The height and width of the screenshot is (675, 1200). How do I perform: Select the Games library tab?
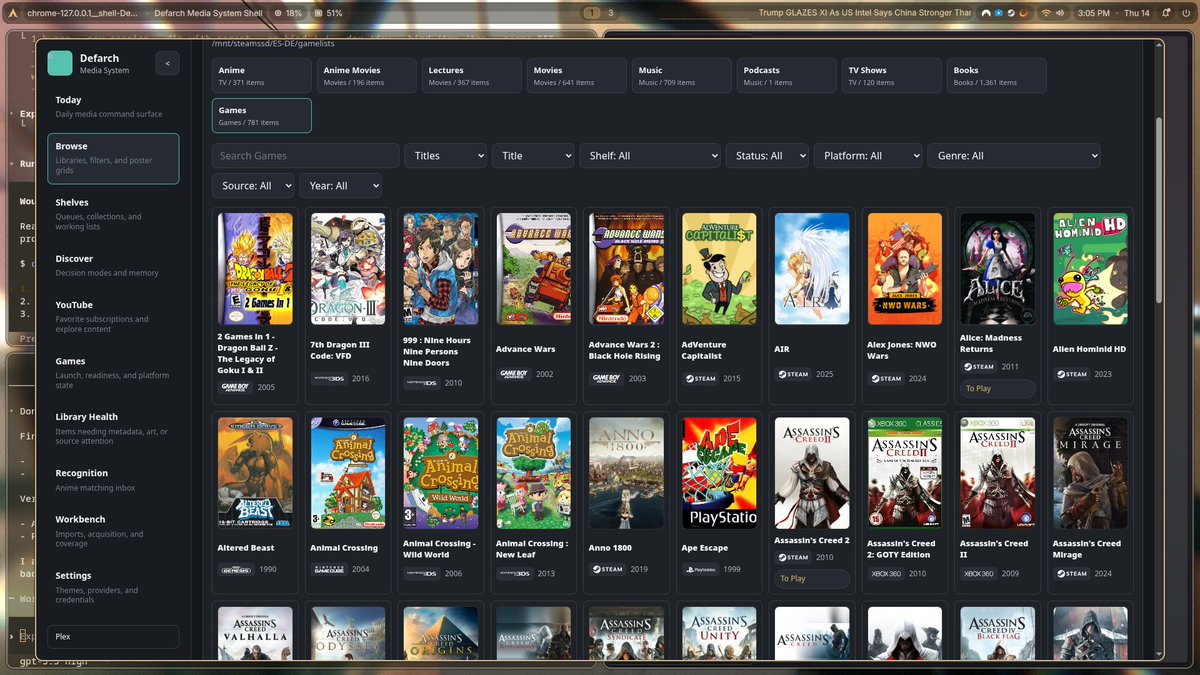click(262, 116)
